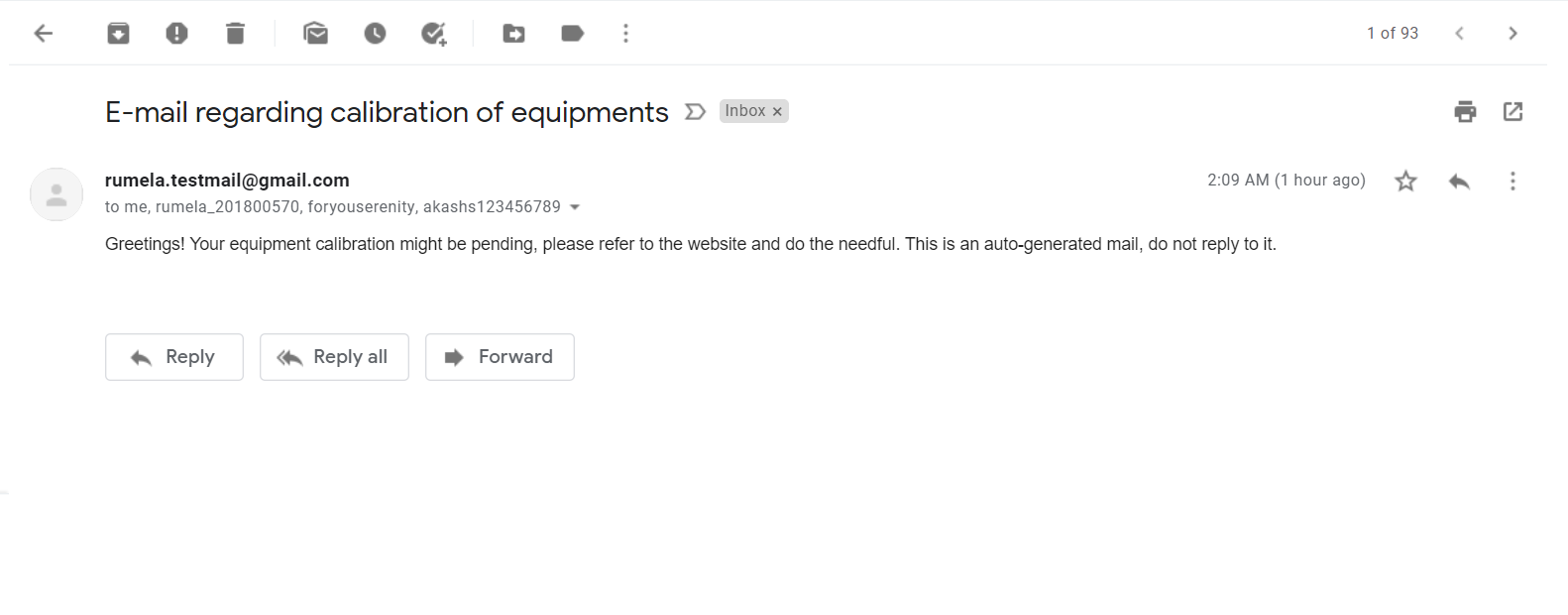Open the email in a new window

tap(1512, 111)
